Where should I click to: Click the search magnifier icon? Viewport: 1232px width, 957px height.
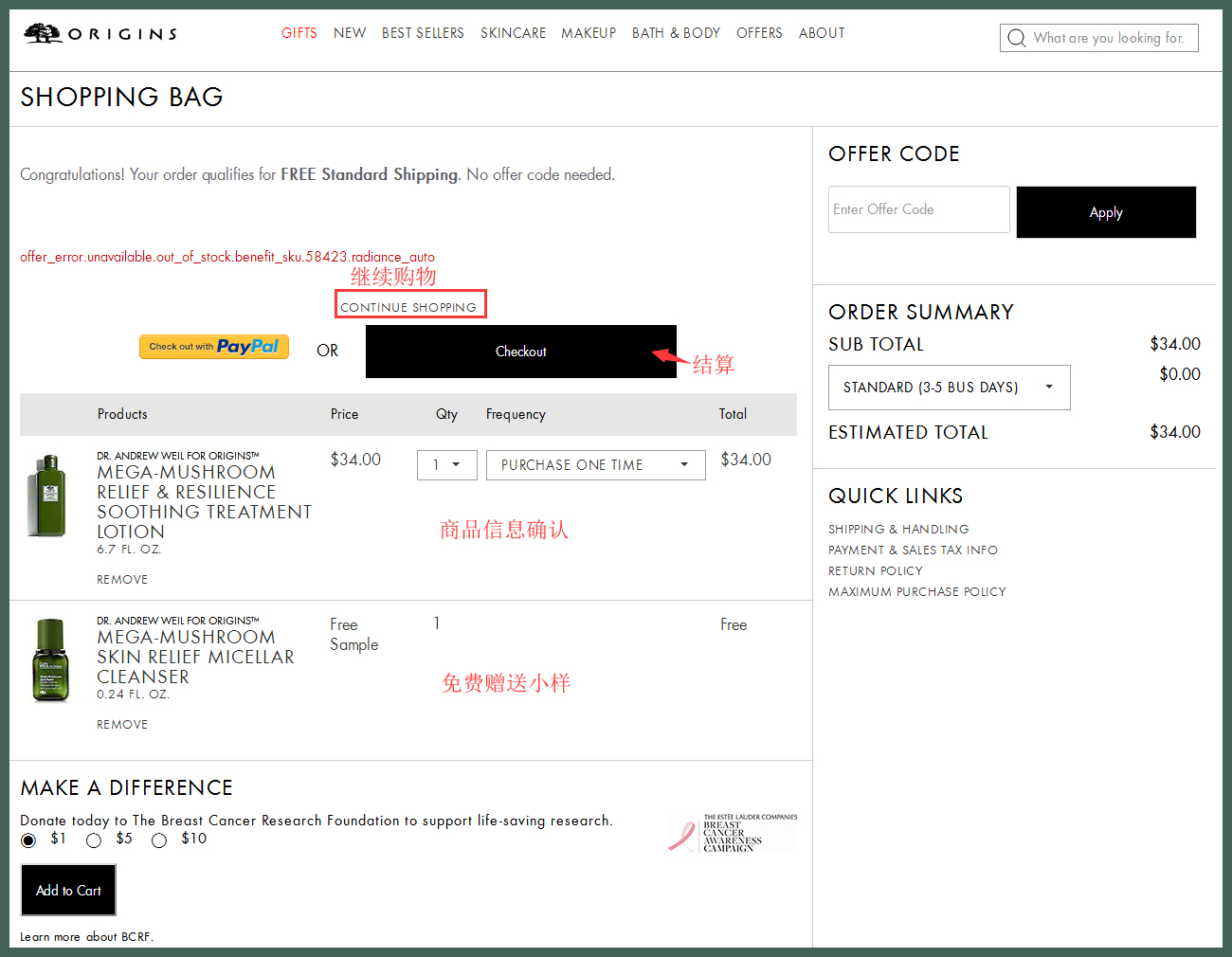coord(1017,38)
